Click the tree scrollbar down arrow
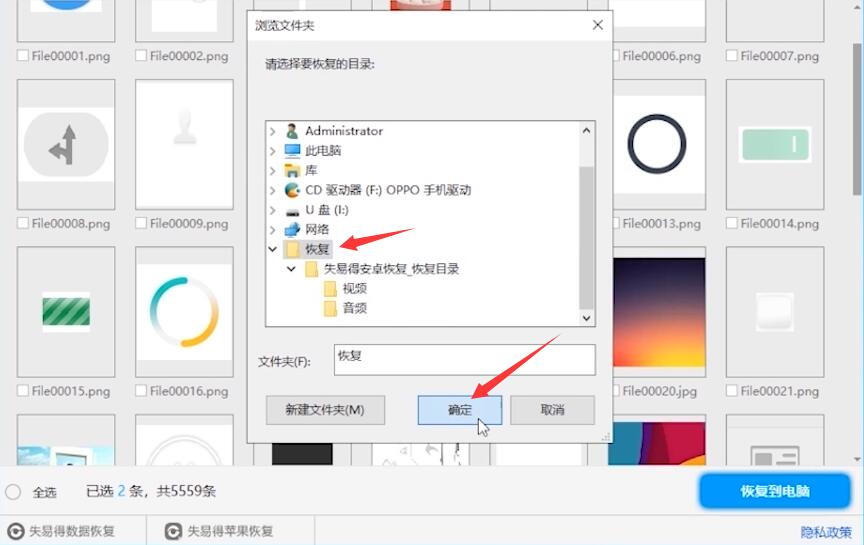Image resolution: width=864 pixels, height=545 pixels. coord(586,318)
